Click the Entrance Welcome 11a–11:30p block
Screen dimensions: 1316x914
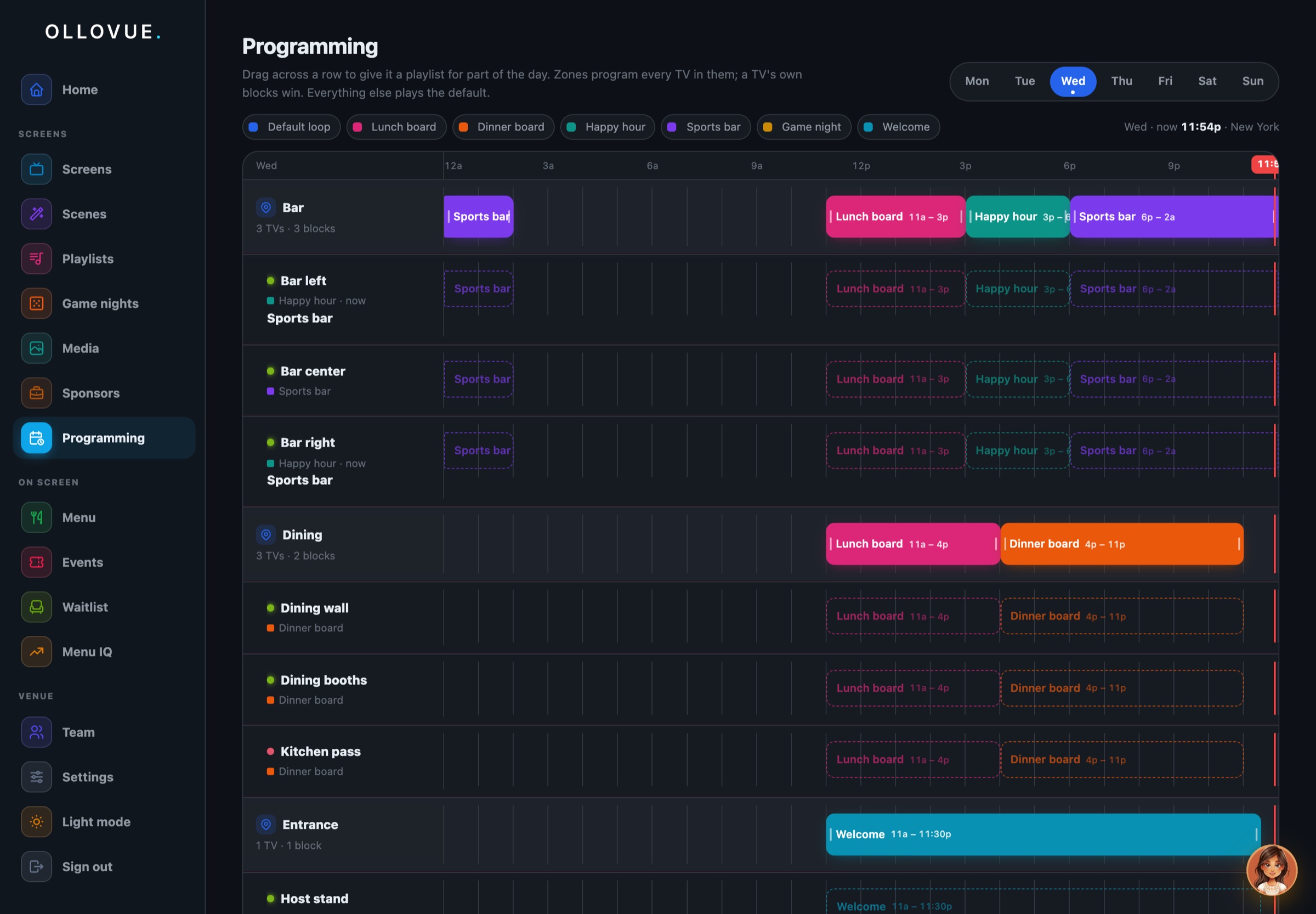(1043, 834)
